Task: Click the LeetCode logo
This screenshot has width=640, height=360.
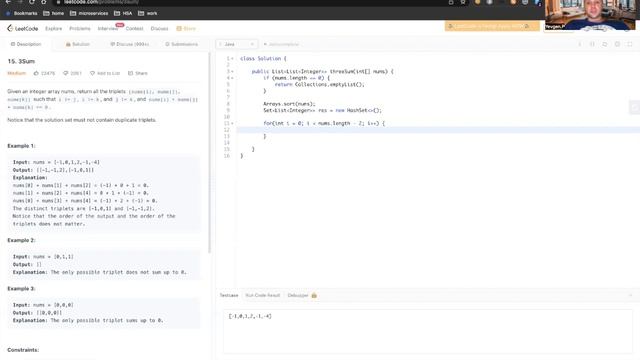Action: click(x=22, y=28)
